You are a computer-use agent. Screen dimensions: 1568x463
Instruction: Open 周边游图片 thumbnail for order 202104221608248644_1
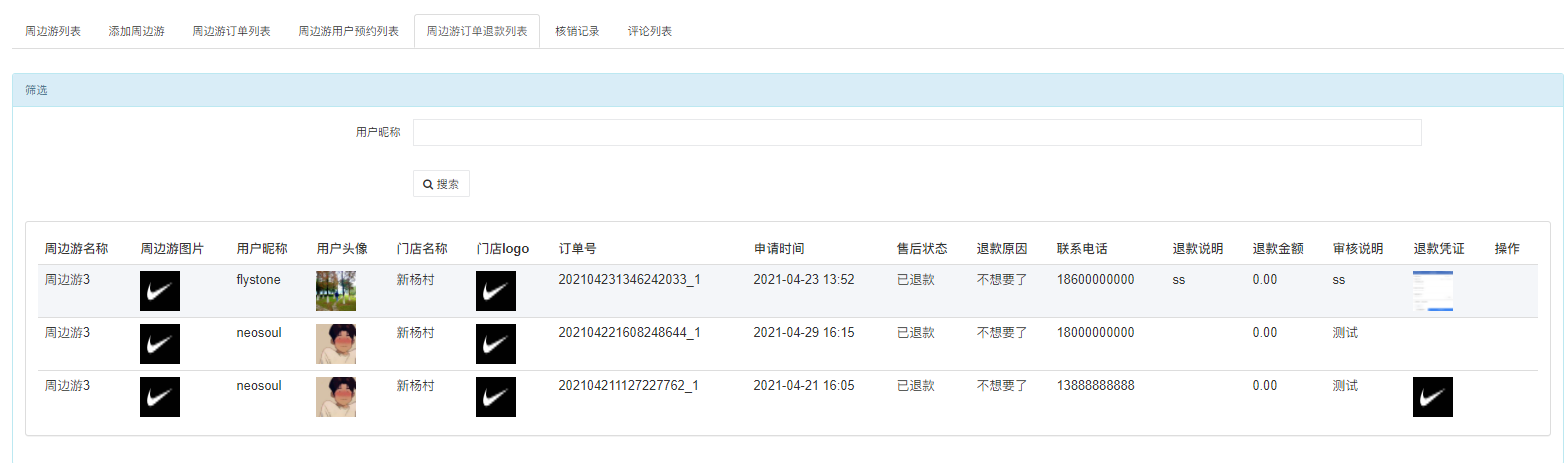click(x=160, y=344)
